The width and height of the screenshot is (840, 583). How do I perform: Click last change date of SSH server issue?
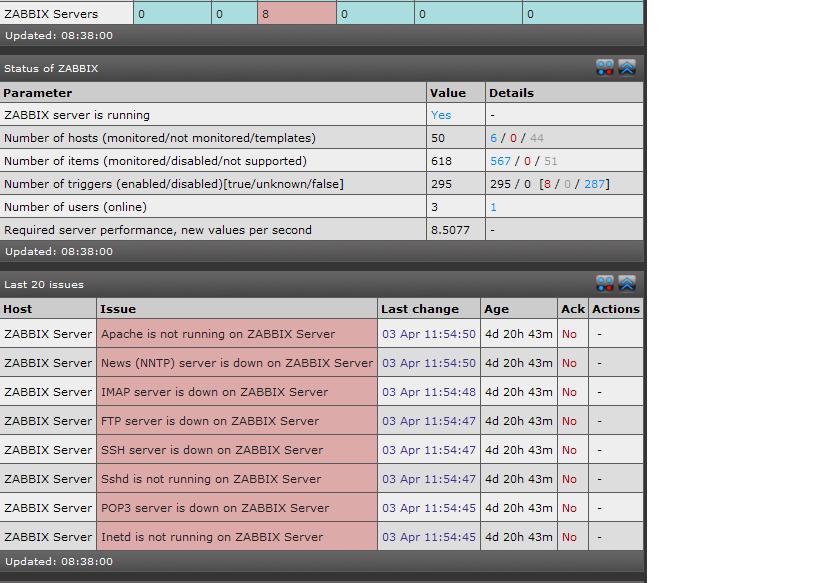[429, 450]
